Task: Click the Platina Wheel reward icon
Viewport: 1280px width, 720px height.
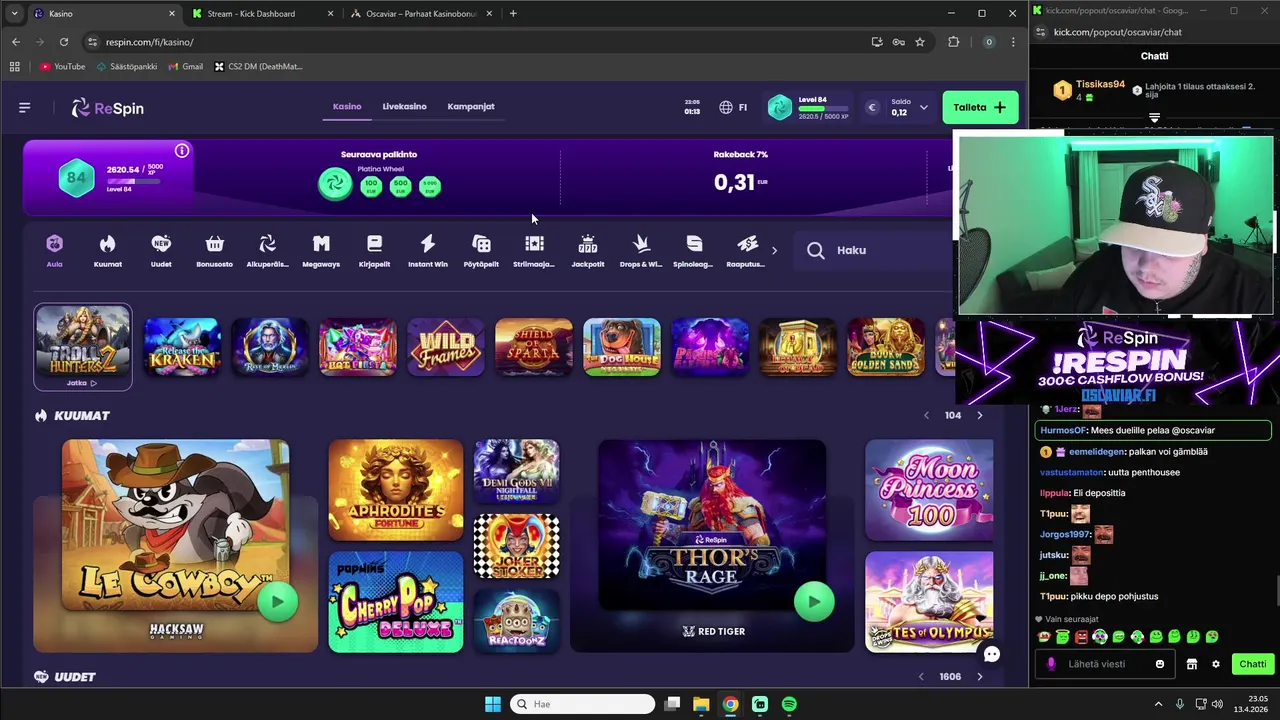Action: [335, 185]
